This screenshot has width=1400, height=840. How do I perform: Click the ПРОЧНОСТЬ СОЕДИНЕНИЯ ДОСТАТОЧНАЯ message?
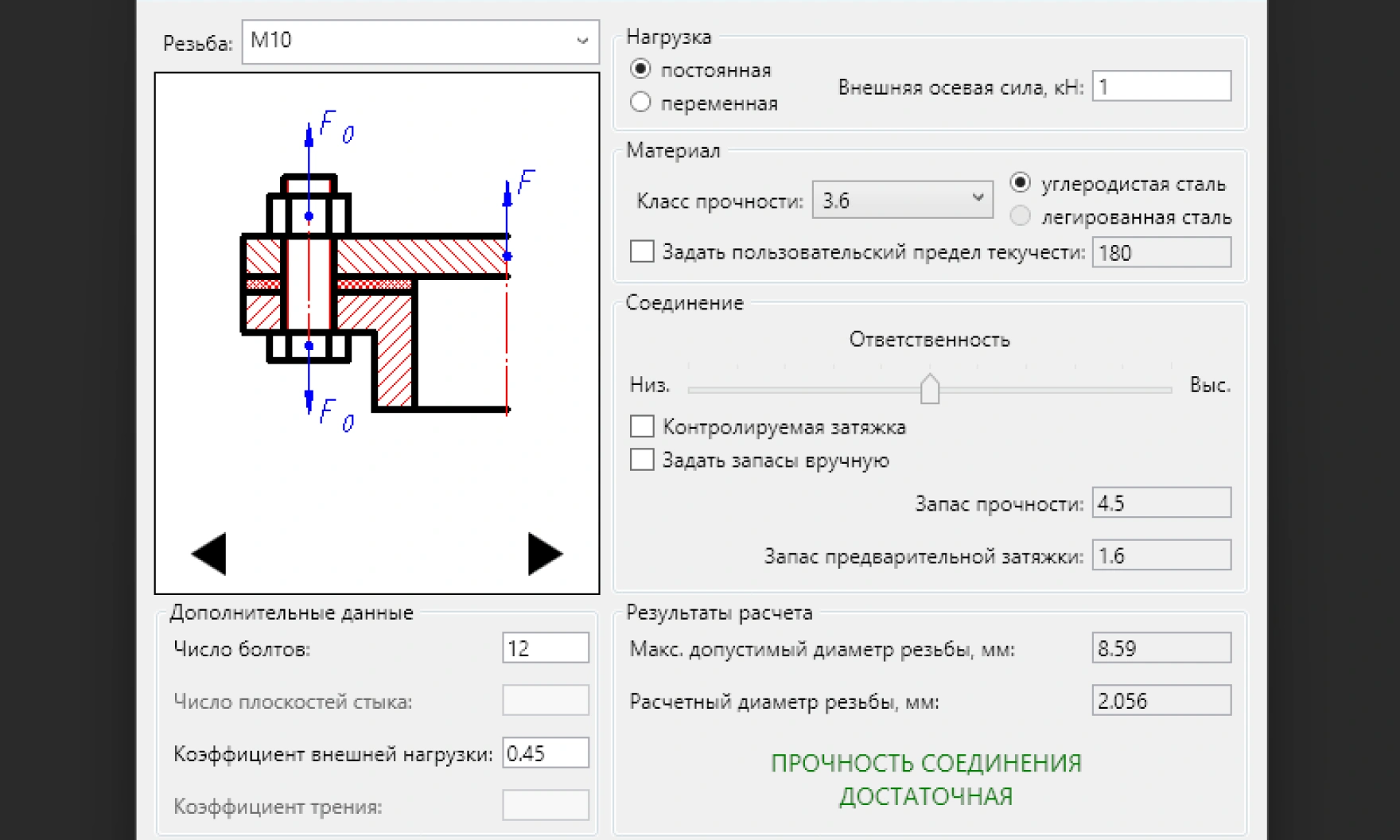(926, 780)
